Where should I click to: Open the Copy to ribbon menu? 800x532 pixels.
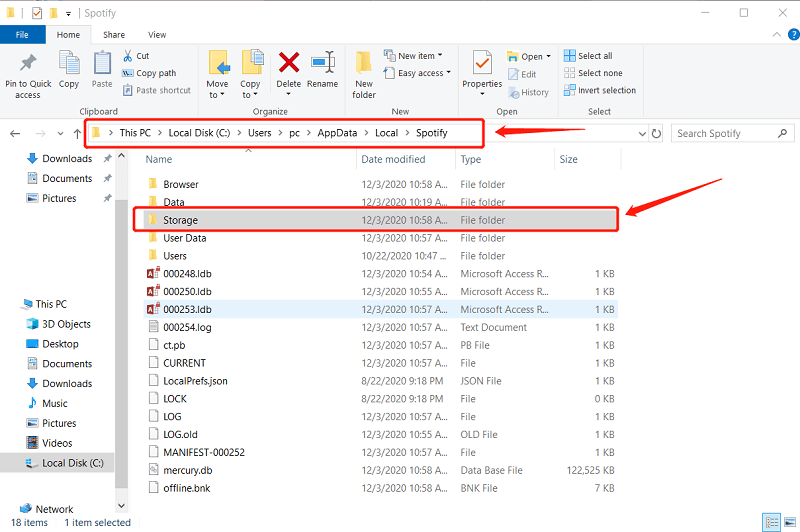pyautogui.click(x=251, y=74)
